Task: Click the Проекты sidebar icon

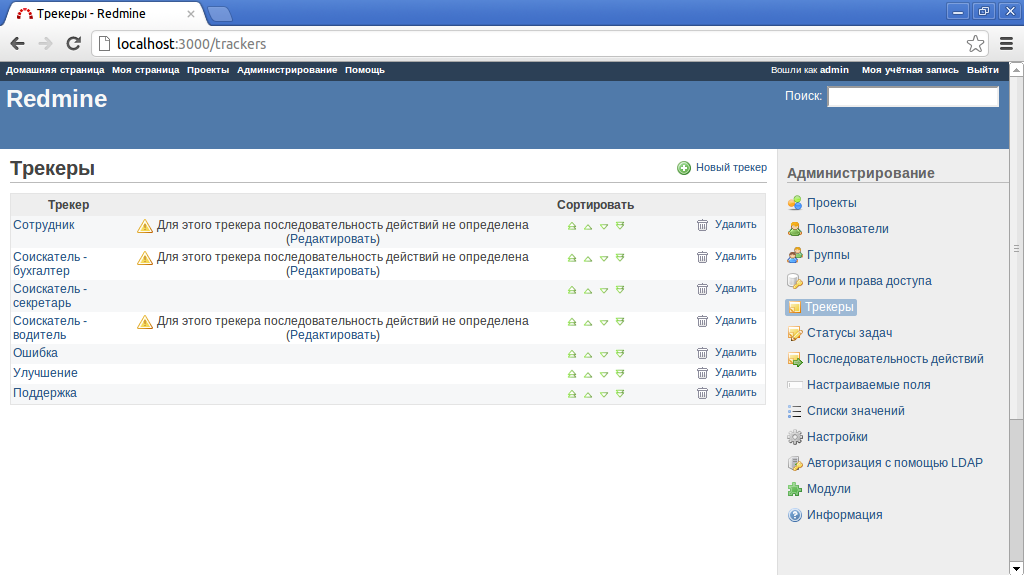Action: coord(795,203)
